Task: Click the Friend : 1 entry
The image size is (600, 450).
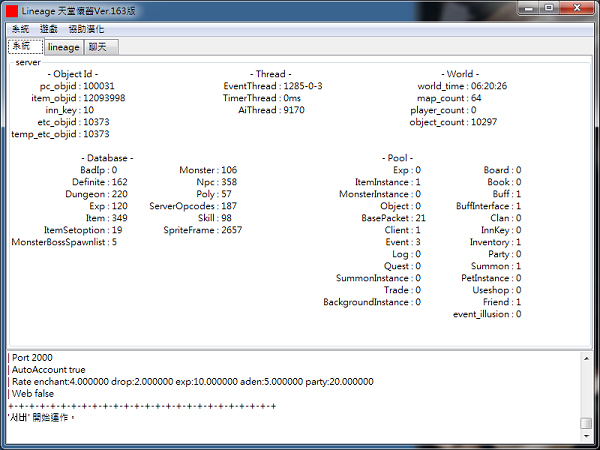Action: (502, 302)
